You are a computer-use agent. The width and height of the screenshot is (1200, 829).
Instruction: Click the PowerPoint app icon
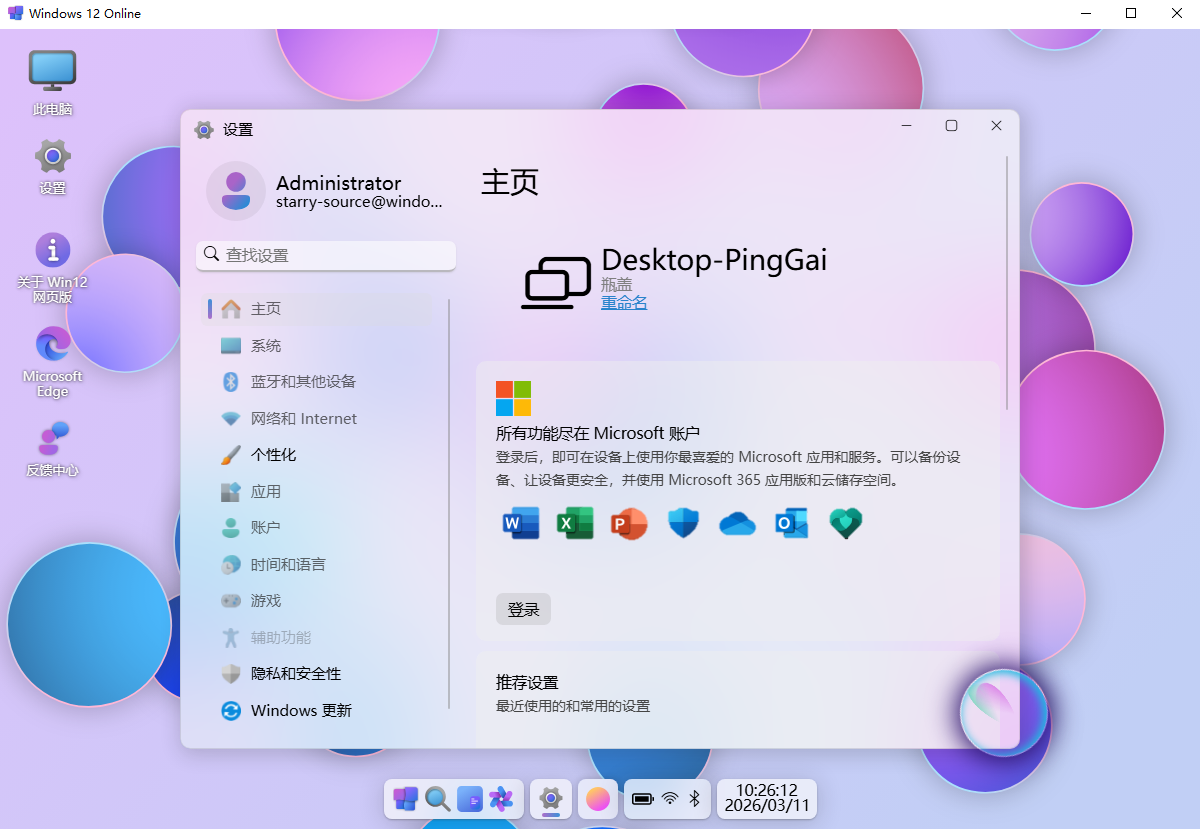click(629, 523)
